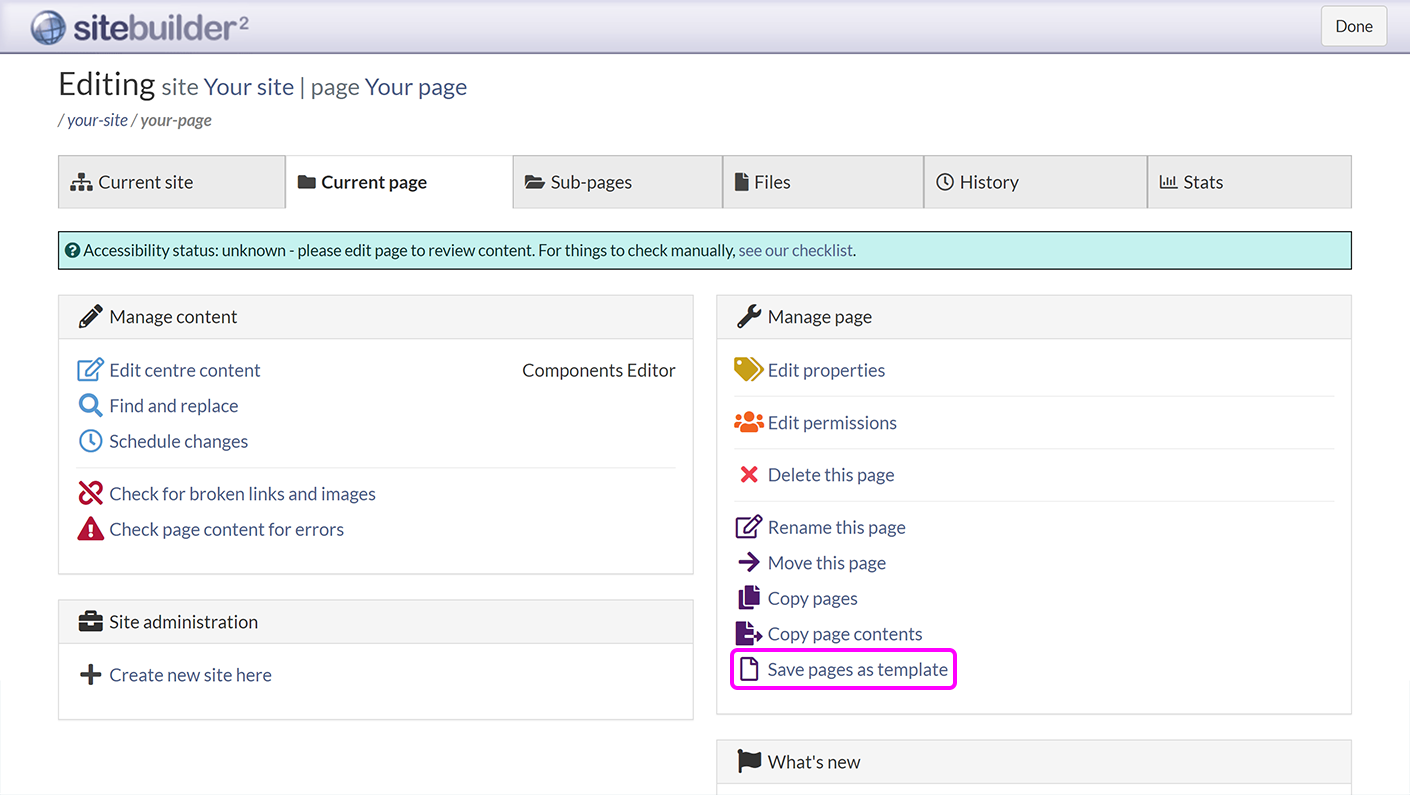This screenshot has height=795, width=1410.
Task: Click the red X delete page icon
Action: pyautogui.click(x=748, y=475)
